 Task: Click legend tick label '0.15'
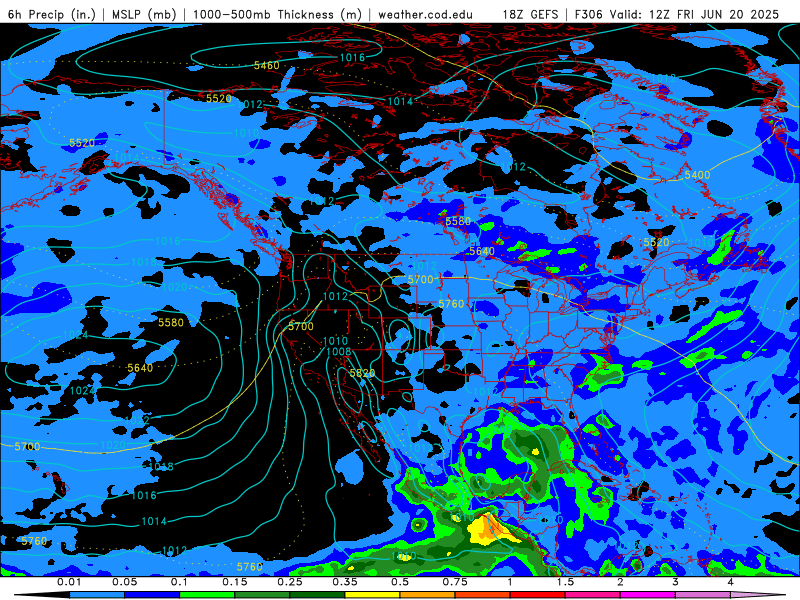tap(235, 582)
